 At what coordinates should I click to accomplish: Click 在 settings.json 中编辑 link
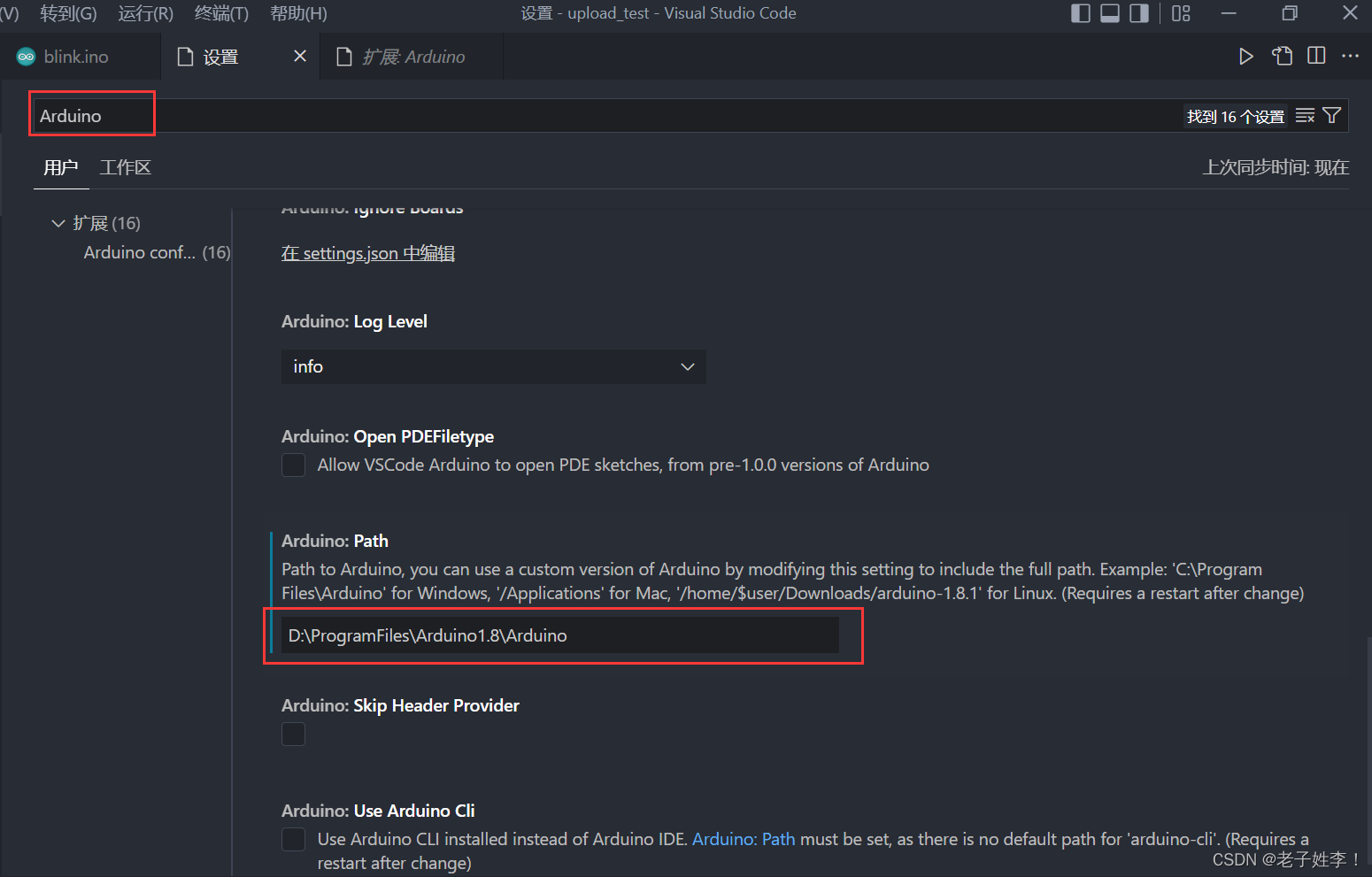368,253
